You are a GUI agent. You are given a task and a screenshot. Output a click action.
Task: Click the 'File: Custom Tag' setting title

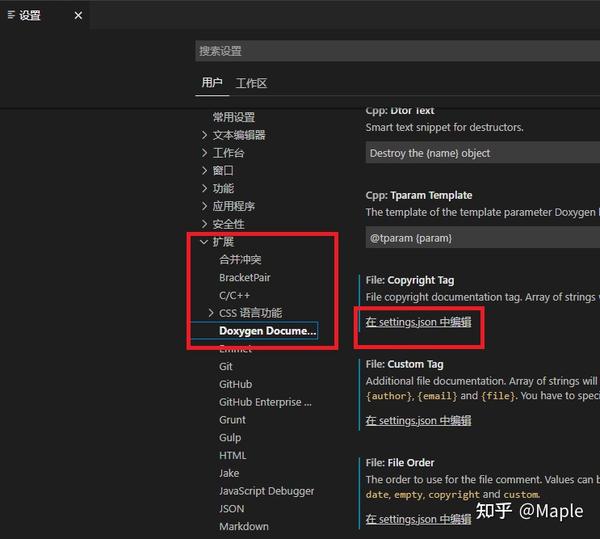tap(404, 364)
